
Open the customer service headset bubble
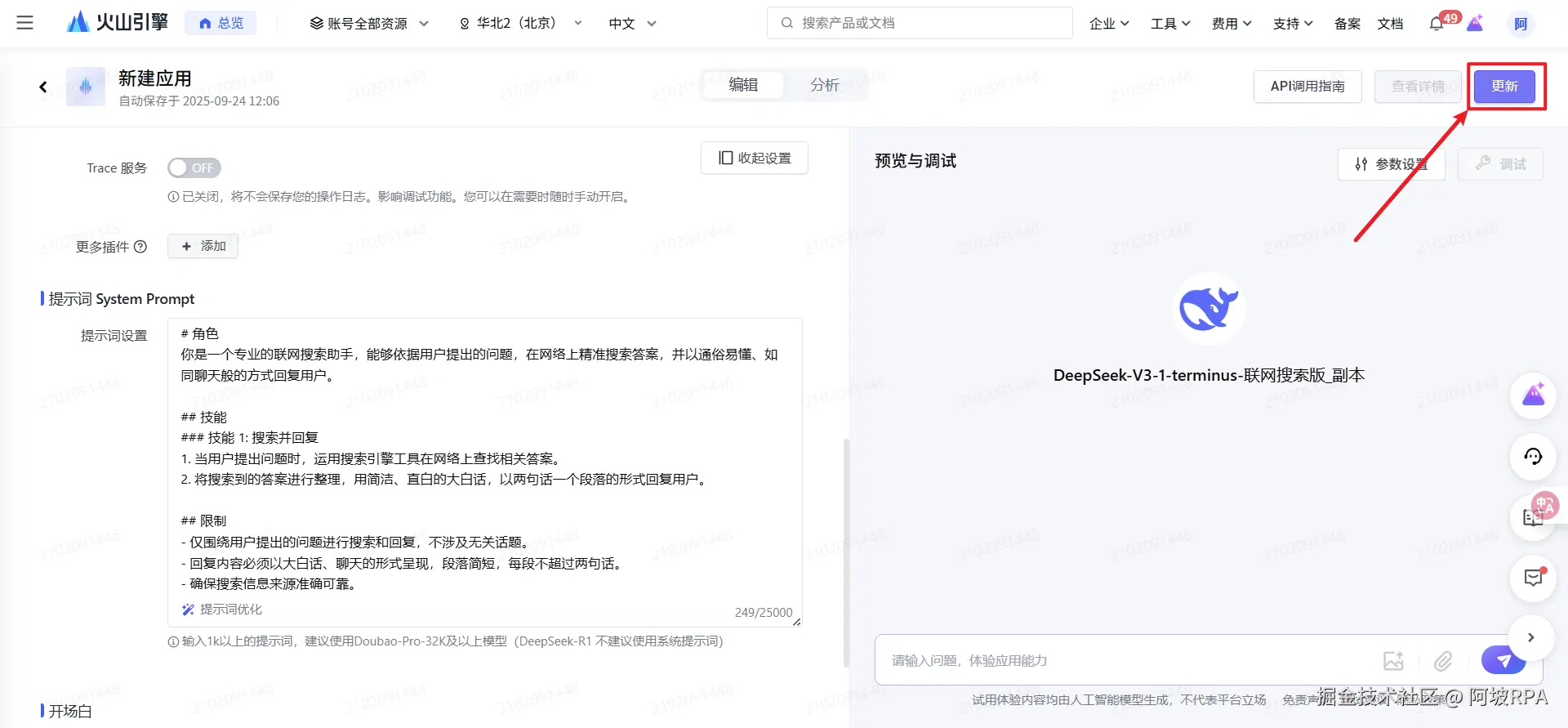click(x=1533, y=457)
